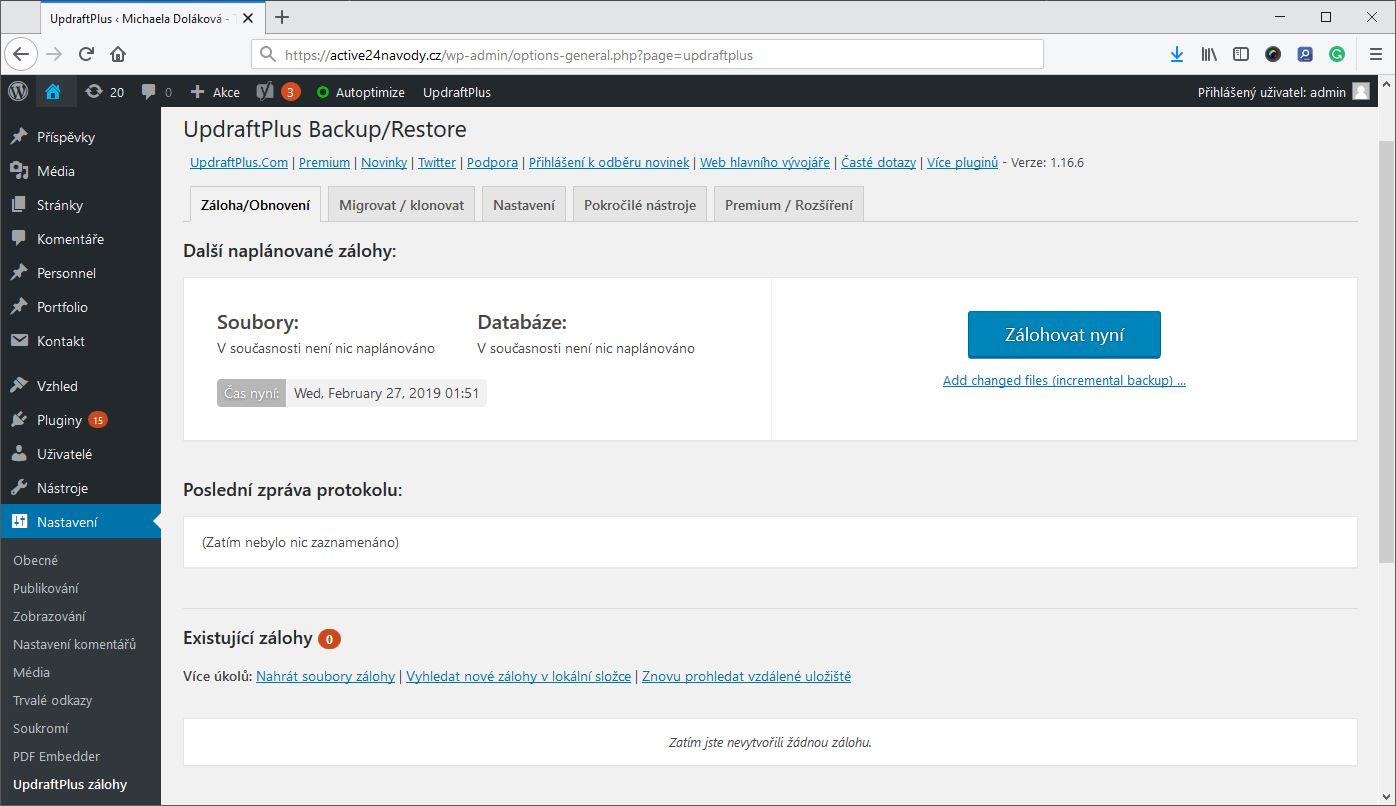Switch to Migrovat / klonovat tab
Image resolution: width=1396 pixels, height=806 pixels.
click(401, 204)
